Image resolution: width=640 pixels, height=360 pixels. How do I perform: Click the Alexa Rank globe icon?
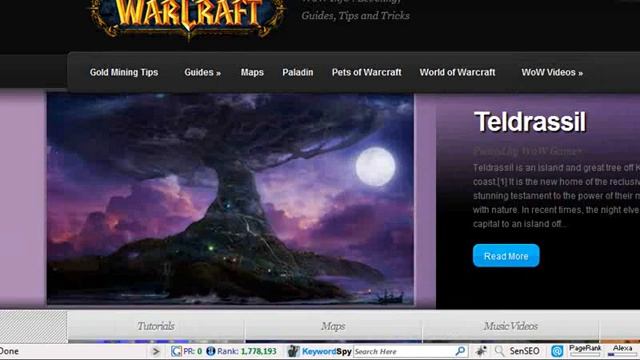click(211, 351)
